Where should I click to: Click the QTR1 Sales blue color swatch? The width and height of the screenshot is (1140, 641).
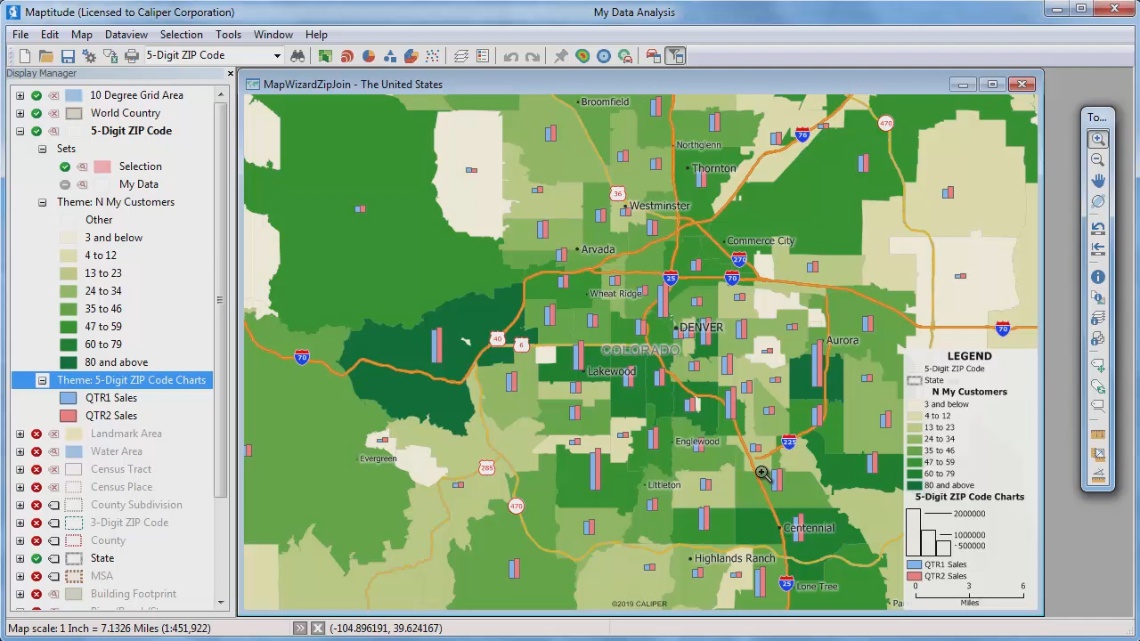pyautogui.click(x=68, y=398)
